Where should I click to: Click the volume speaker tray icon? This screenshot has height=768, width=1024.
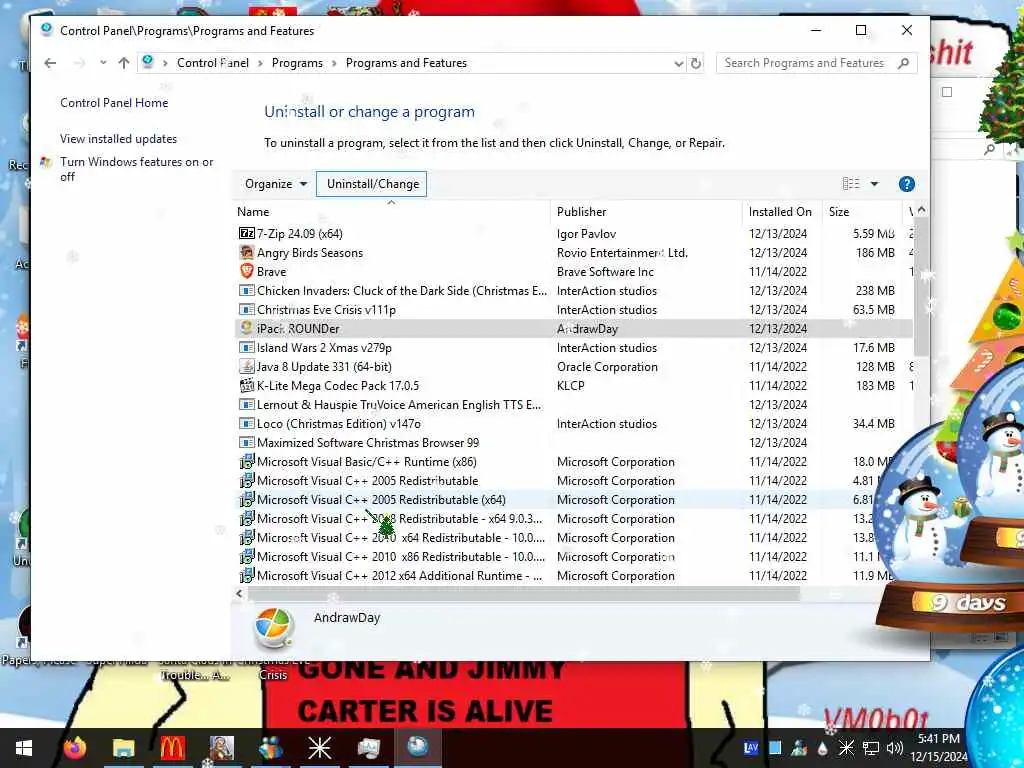895,748
